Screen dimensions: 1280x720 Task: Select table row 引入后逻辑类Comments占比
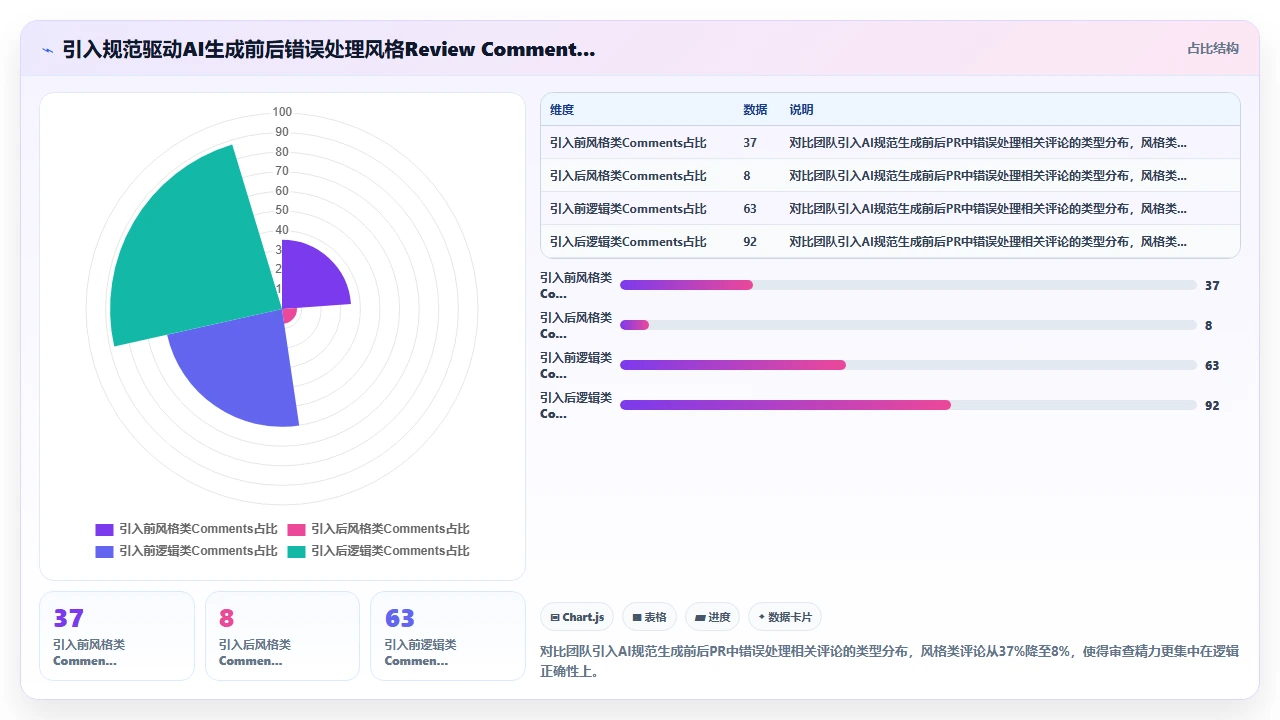pyautogui.click(x=890, y=242)
